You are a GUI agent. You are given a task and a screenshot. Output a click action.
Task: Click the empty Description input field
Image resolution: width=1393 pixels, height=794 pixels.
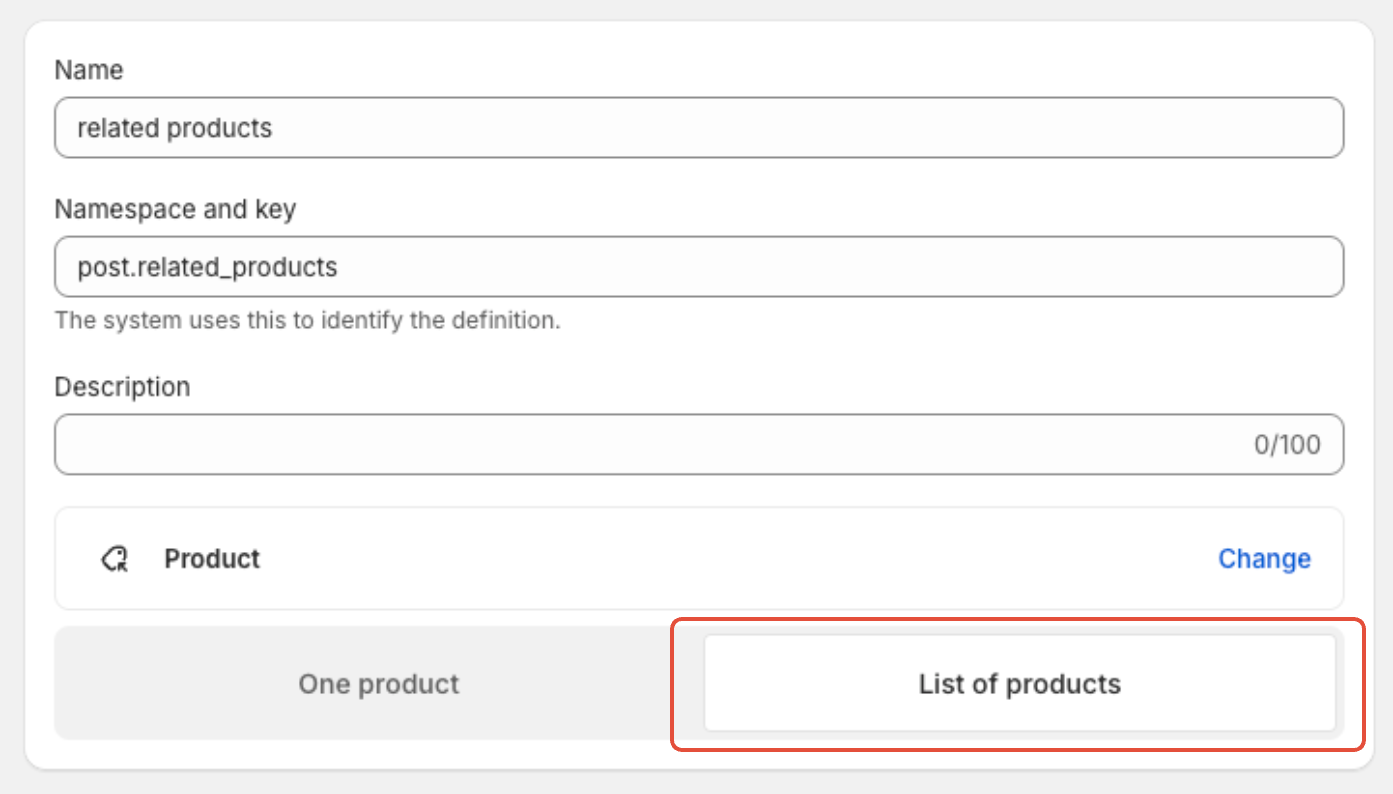tap(650, 444)
